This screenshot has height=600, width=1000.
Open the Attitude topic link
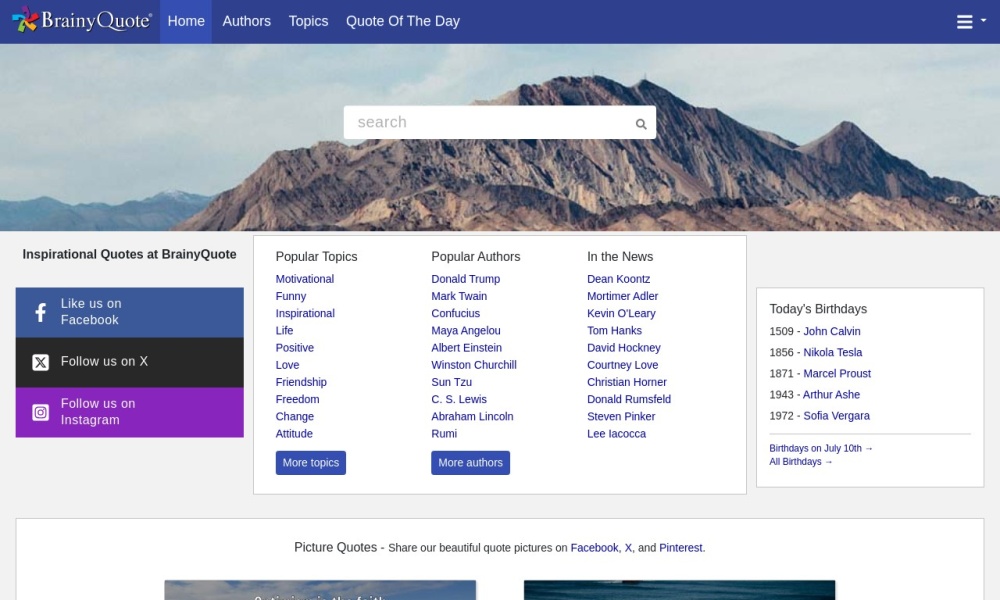click(294, 434)
